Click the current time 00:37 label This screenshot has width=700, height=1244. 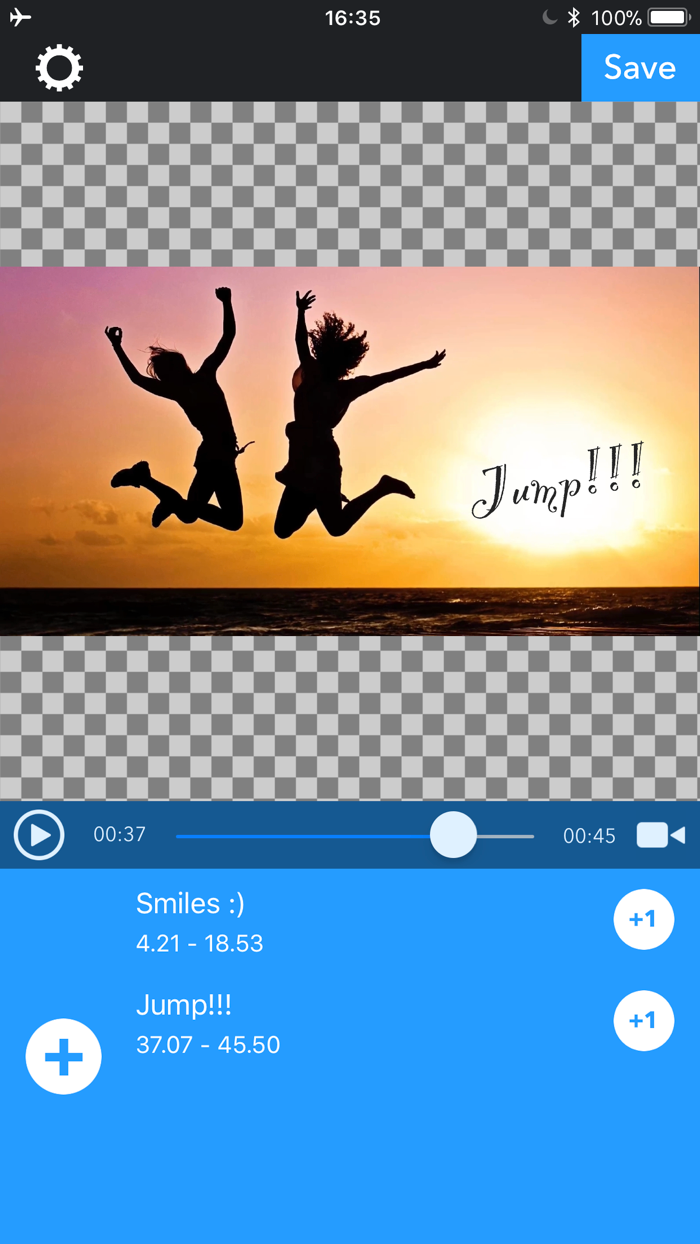point(120,834)
